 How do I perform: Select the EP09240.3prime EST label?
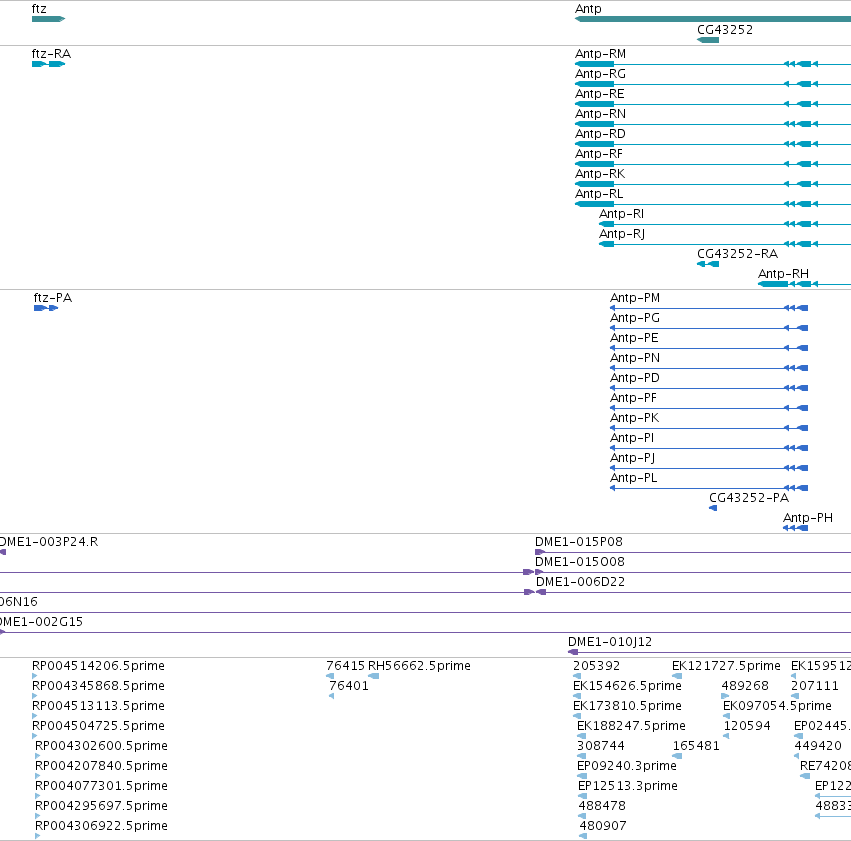[627, 766]
